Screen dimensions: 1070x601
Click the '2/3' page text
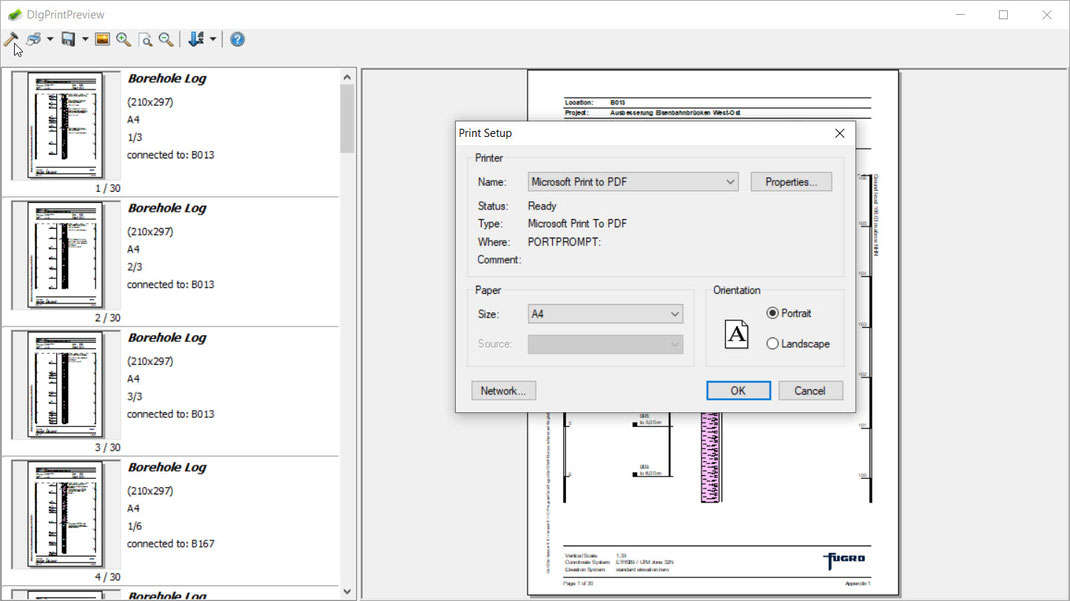coord(134,267)
